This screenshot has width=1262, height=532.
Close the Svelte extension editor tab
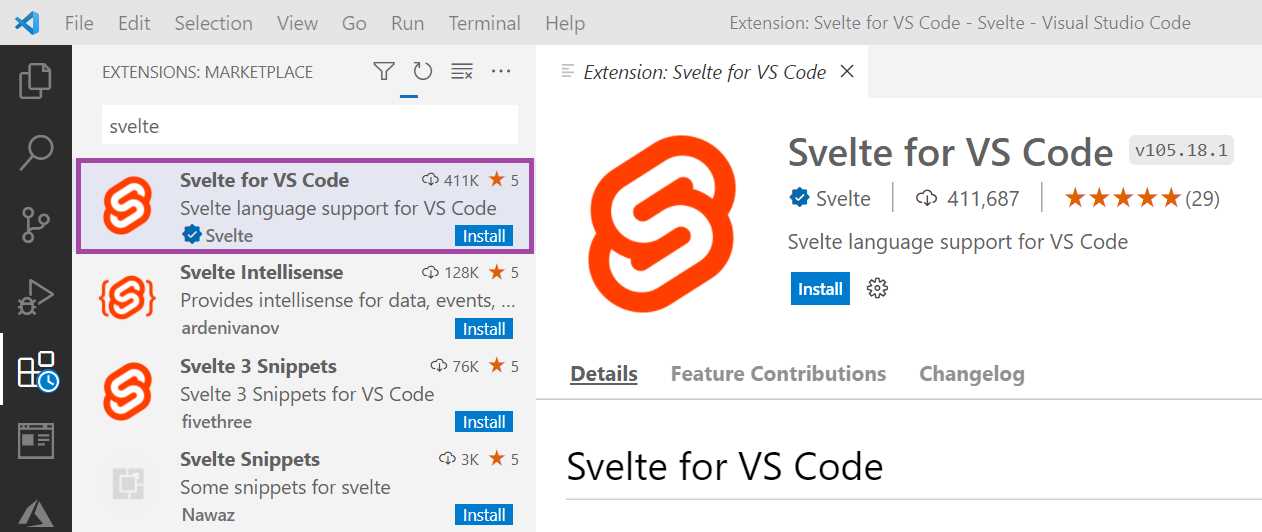pos(847,72)
